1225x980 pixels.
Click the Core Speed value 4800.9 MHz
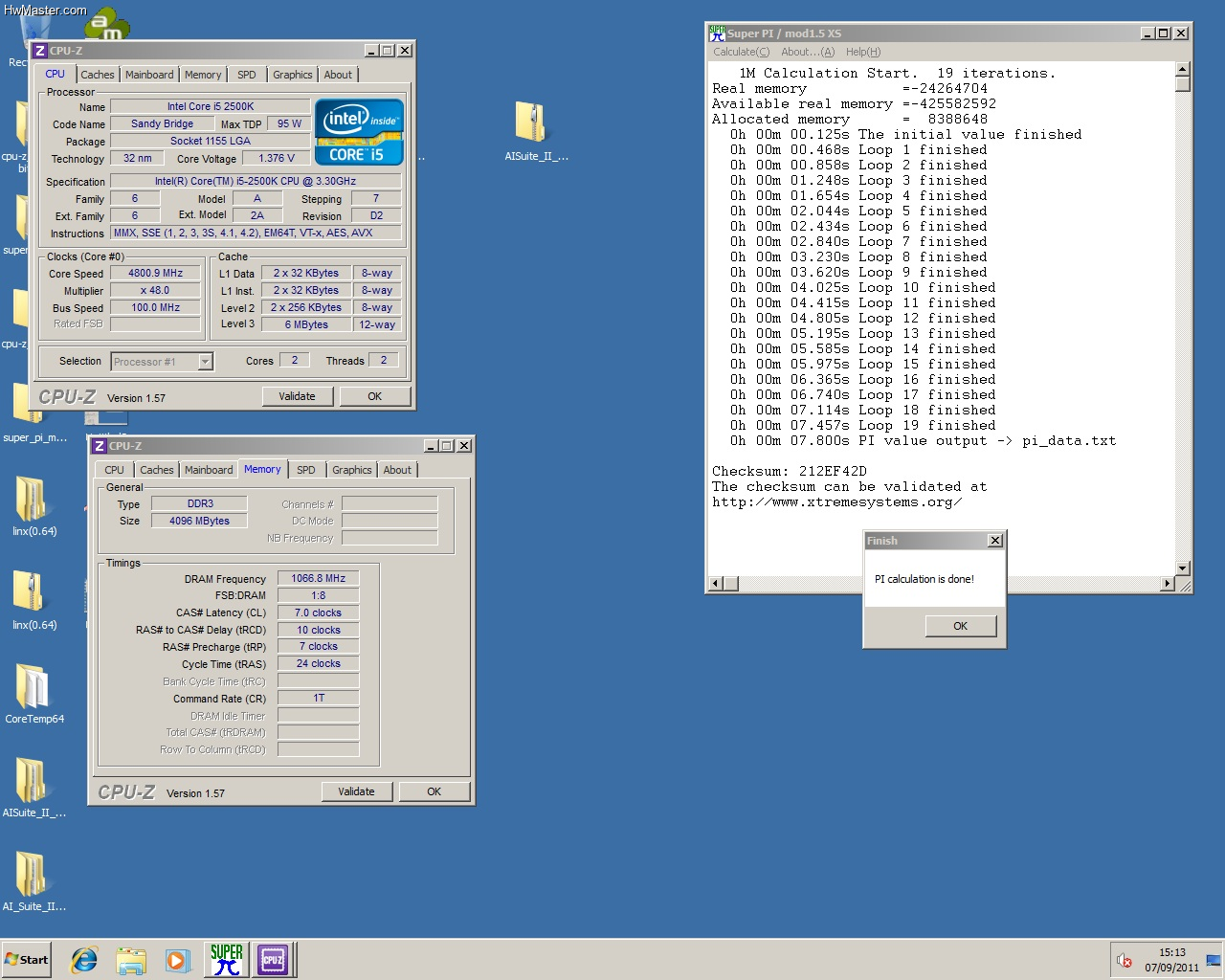coord(155,273)
